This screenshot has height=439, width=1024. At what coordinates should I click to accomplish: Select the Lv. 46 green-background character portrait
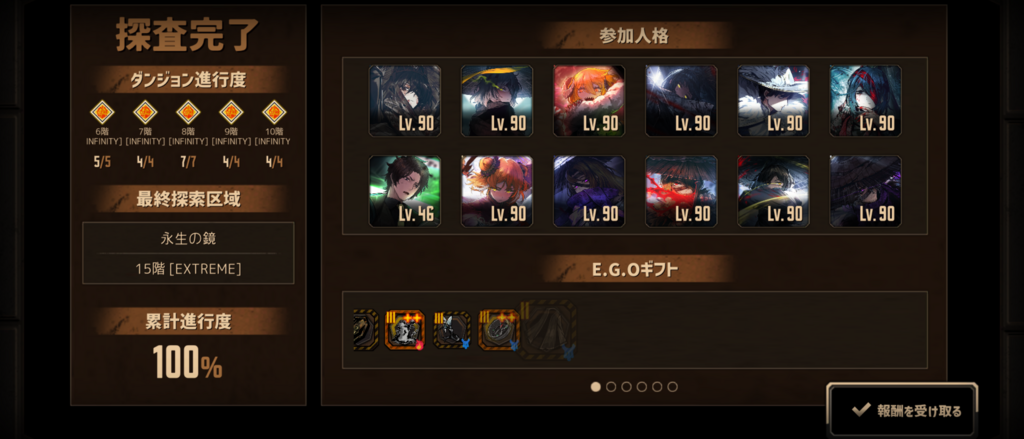[x=405, y=191]
